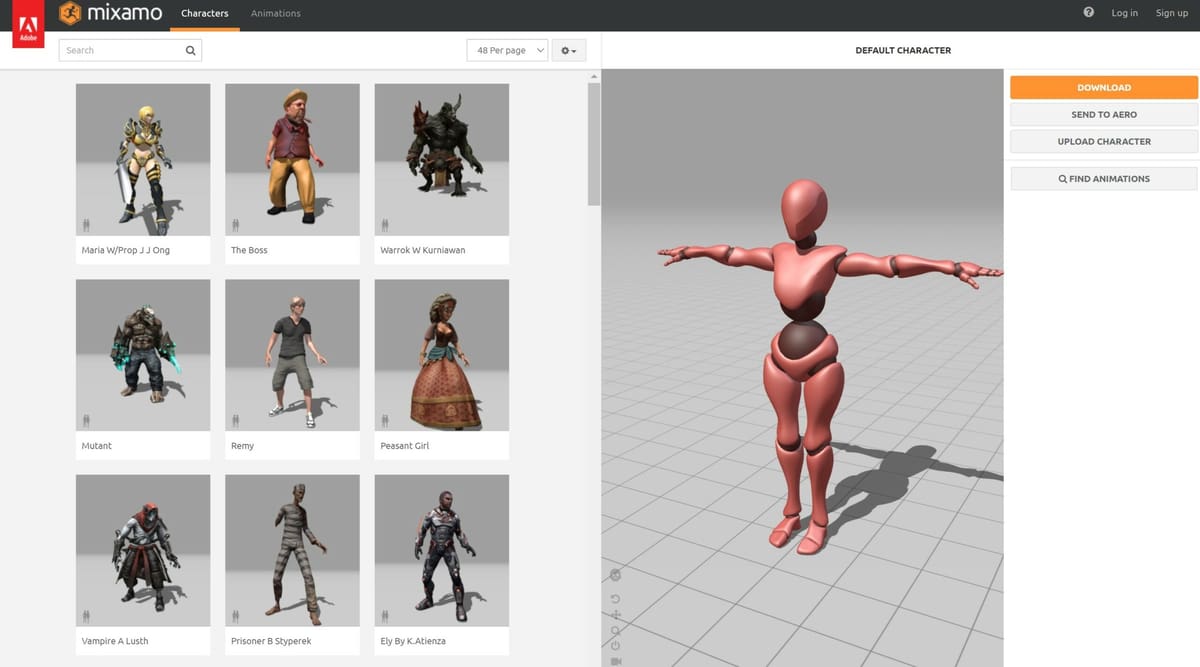Click the 'Peasant Girl' name label
Image resolution: width=1200 pixels, height=667 pixels.
click(405, 446)
